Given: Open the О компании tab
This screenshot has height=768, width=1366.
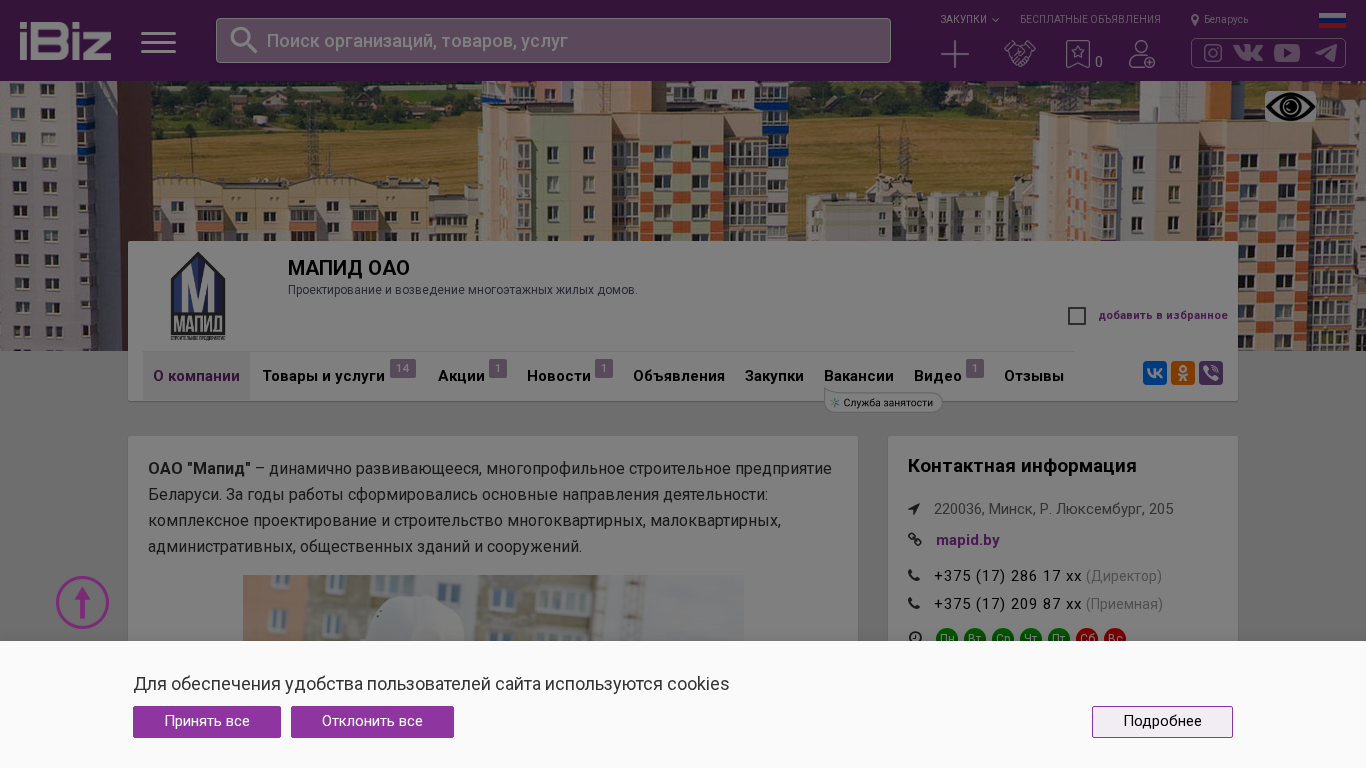Looking at the screenshot, I should (x=196, y=376).
